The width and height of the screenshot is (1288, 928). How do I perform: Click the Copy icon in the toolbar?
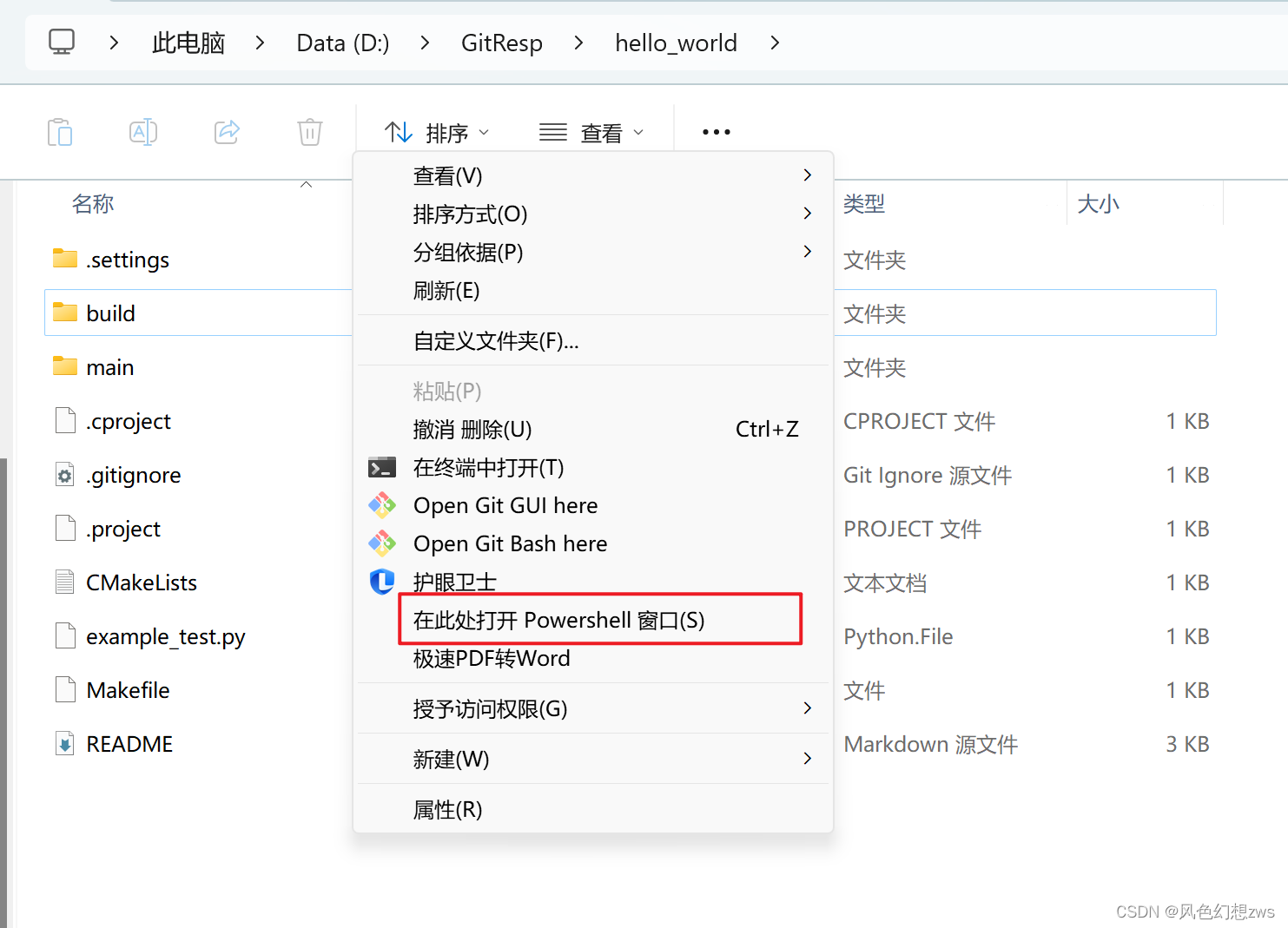coord(60,132)
